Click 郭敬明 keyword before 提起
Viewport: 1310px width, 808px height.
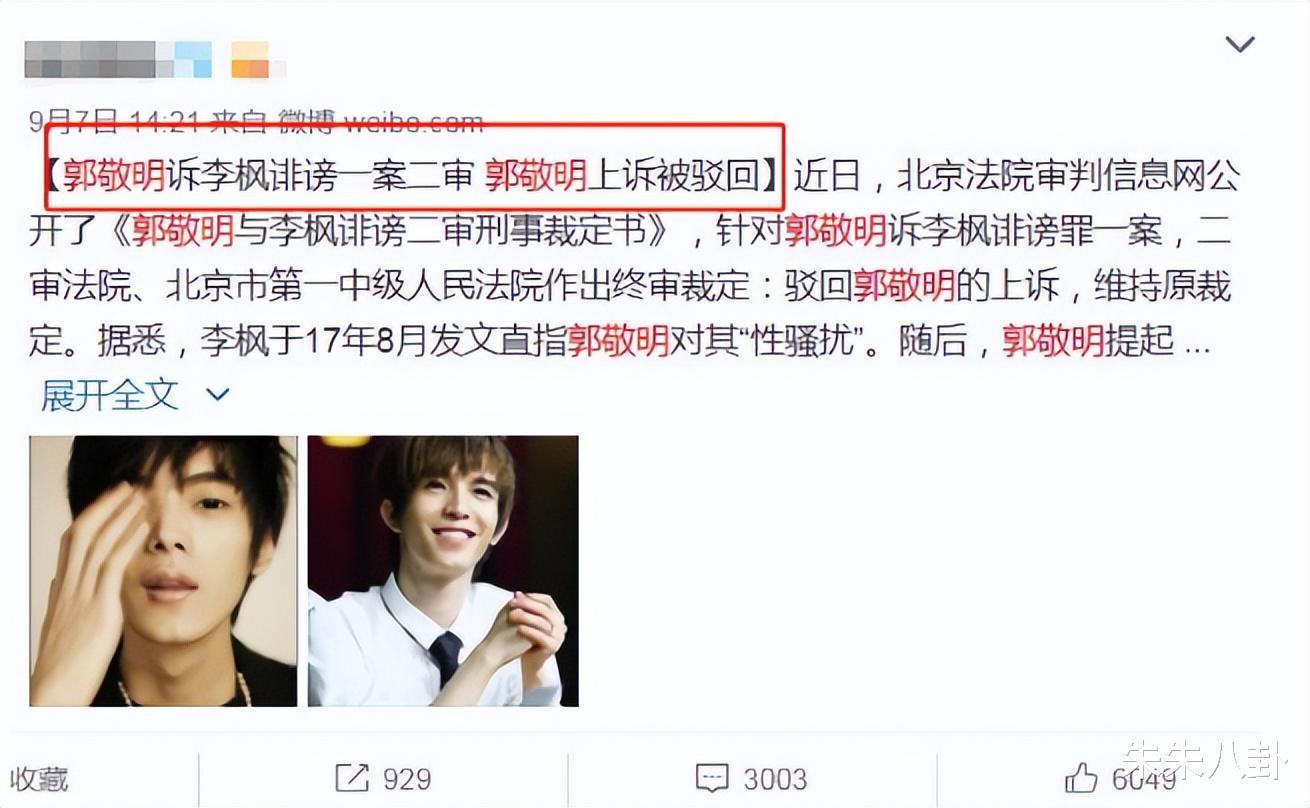click(x=1055, y=341)
